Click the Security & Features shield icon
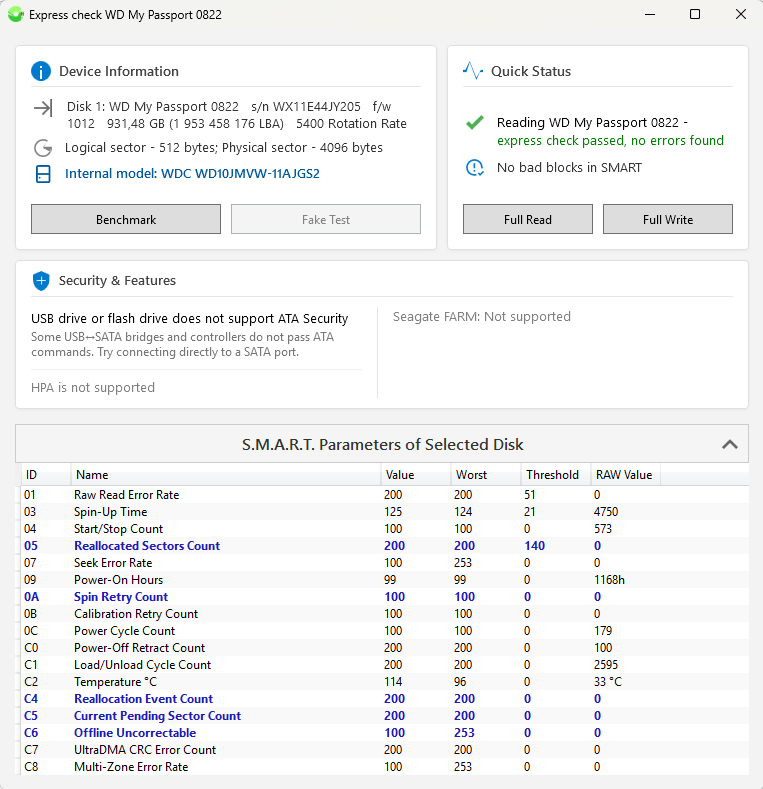763x789 pixels. 41,281
